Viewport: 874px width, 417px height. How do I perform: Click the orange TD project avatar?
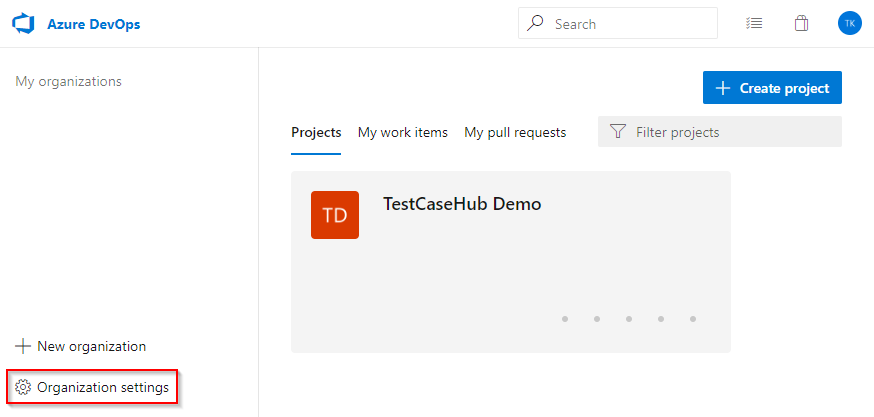pyautogui.click(x=335, y=215)
